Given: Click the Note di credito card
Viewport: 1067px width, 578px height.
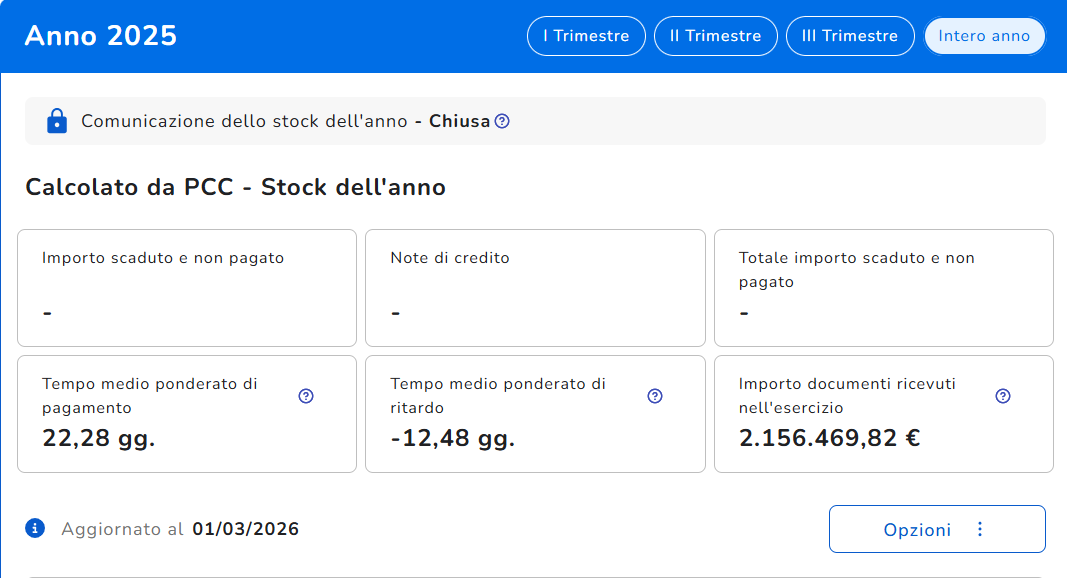Looking at the screenshot, I should tap(535, 288).
